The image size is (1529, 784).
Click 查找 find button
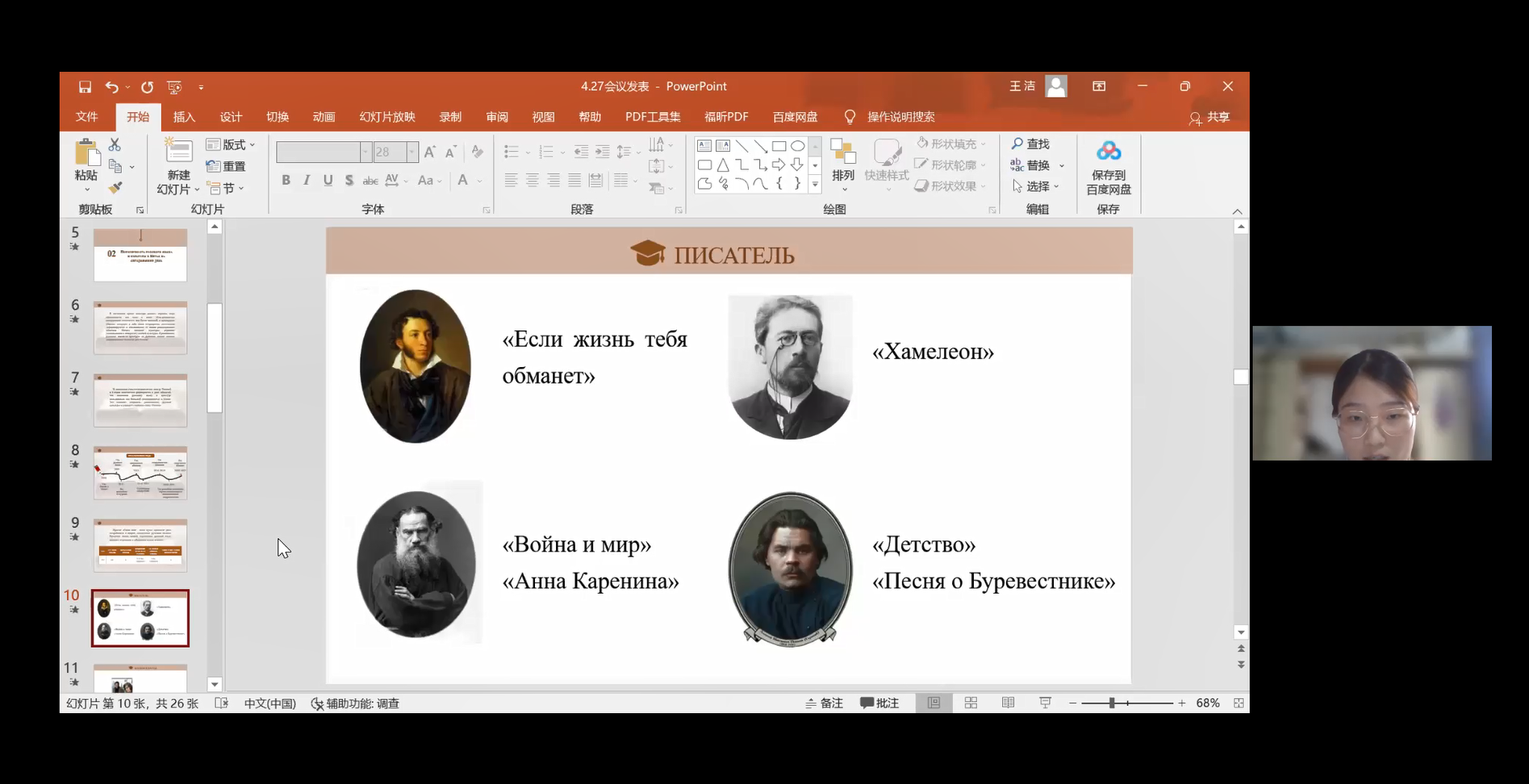click(x=1031, y=144)
